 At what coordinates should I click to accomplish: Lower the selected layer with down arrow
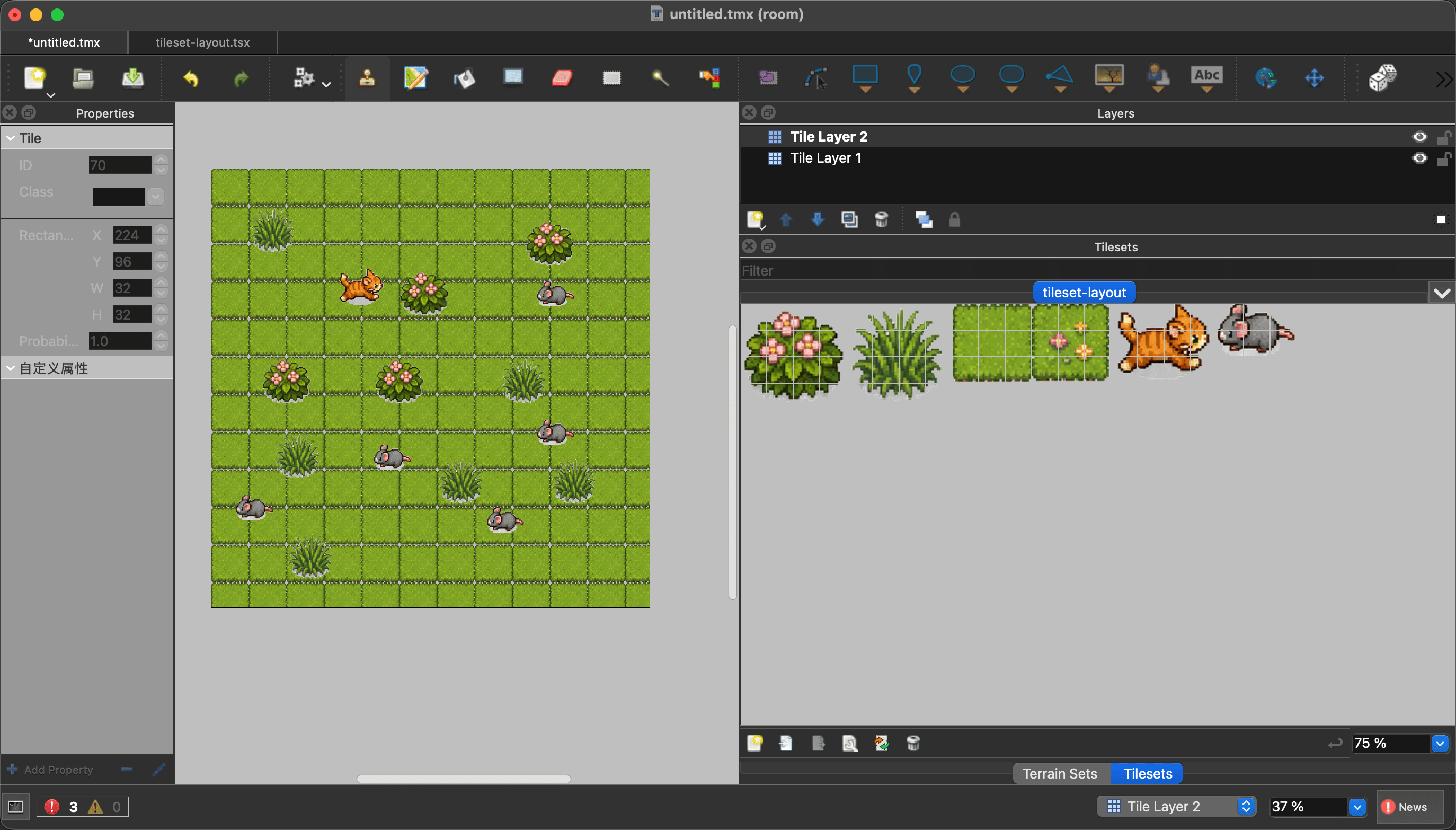click(817, 220)
